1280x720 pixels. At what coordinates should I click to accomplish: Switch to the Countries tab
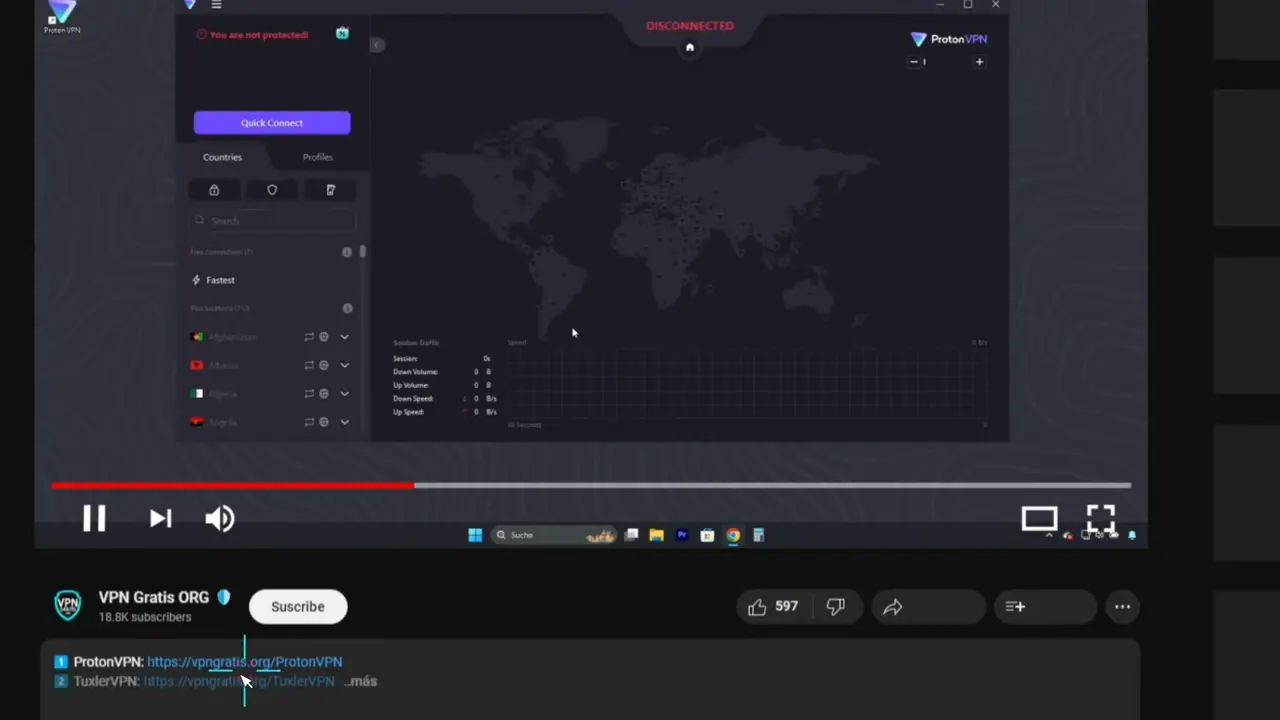coord(222,157)
